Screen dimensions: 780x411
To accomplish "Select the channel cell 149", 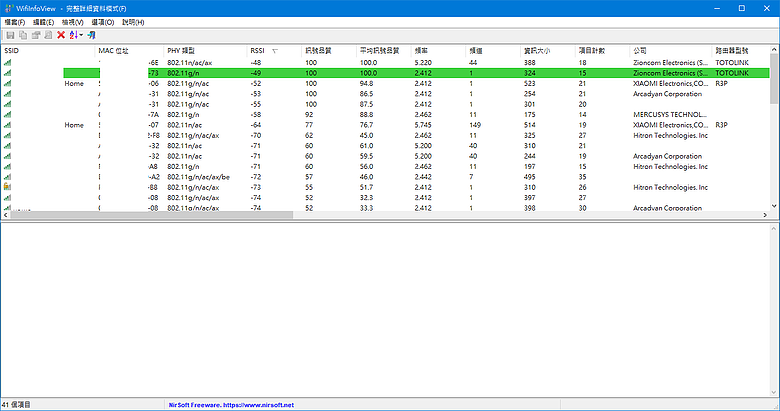I will pyautogui.click(x=475, y=125).
